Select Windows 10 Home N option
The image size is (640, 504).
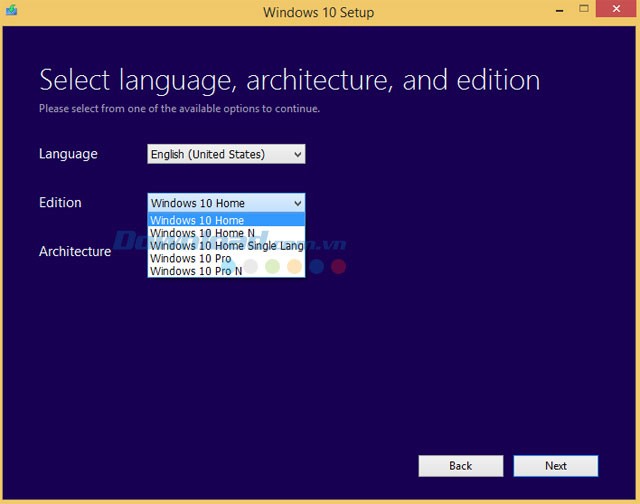pyautogui.click(x=226, y=233)
